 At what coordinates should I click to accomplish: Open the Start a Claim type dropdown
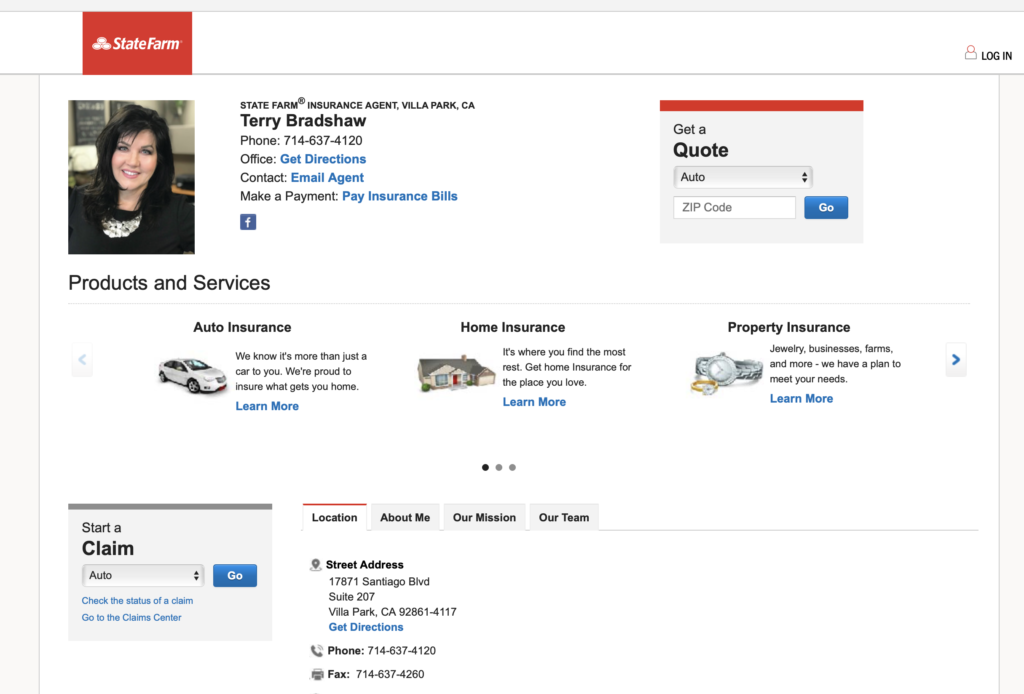click(x=143, y=575)
